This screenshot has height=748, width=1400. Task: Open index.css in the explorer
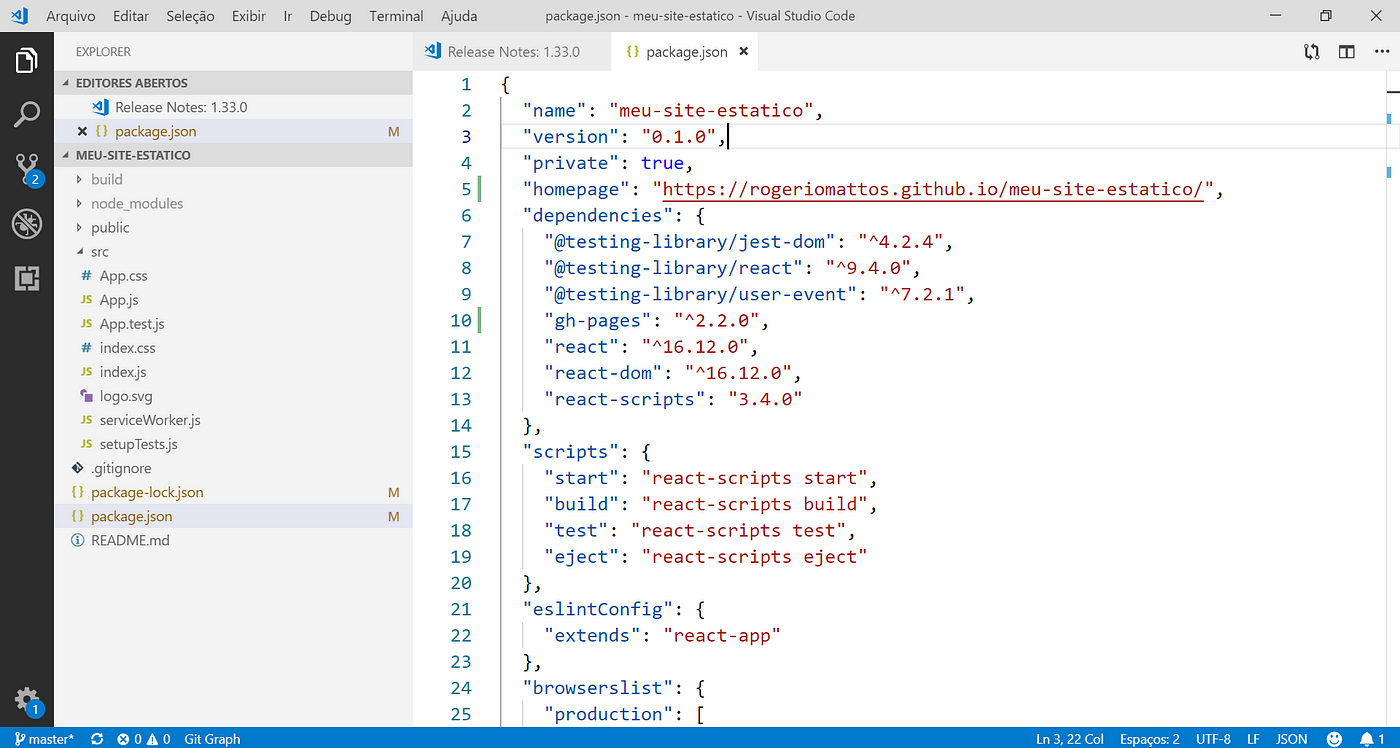pos(233,348)
